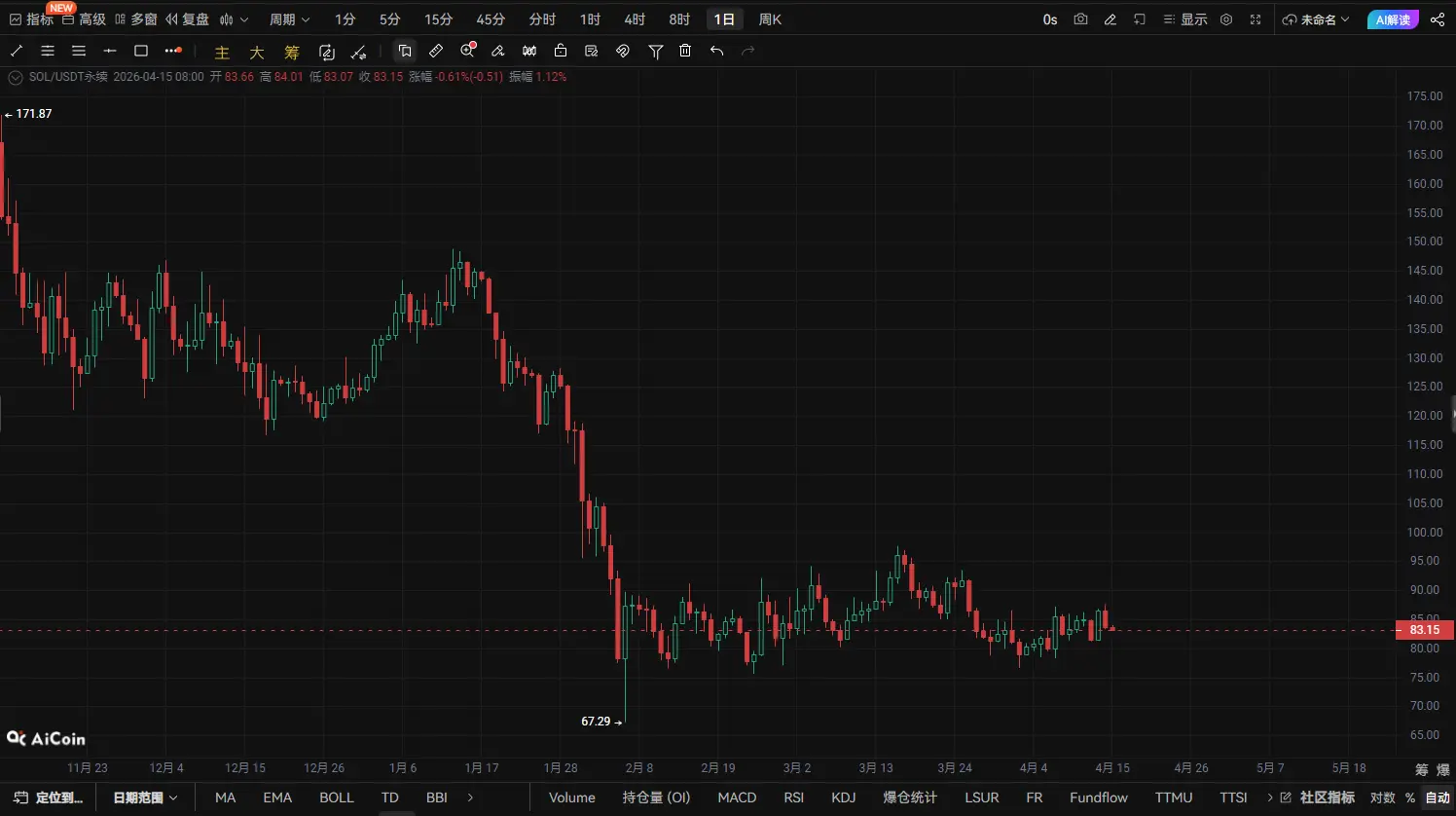The width and height of the screenshot is (1456, 816).
Task: Toggle the 大 large order indicator
Action: click(257, 53)
